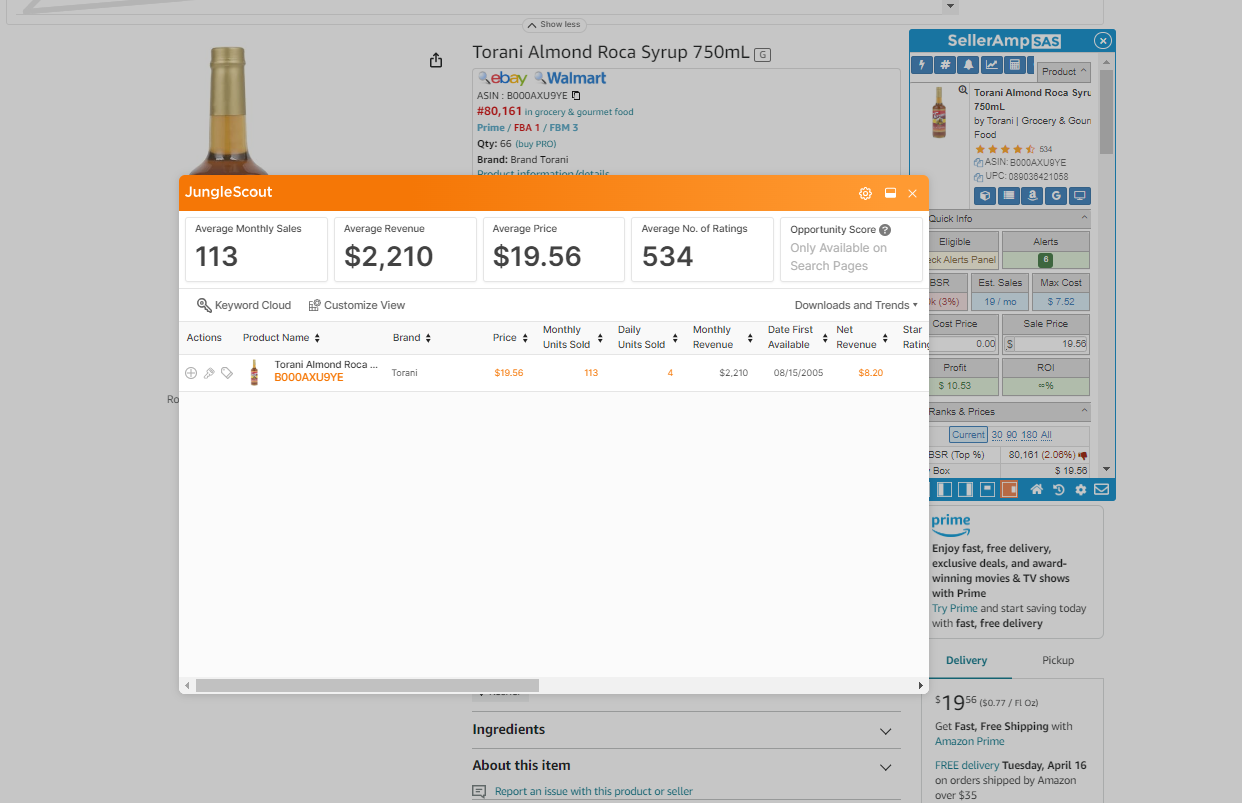1242x803 pixels.
Task: Click the JungleScout horizontal scrollbar thumb
Action: [367, 685]
